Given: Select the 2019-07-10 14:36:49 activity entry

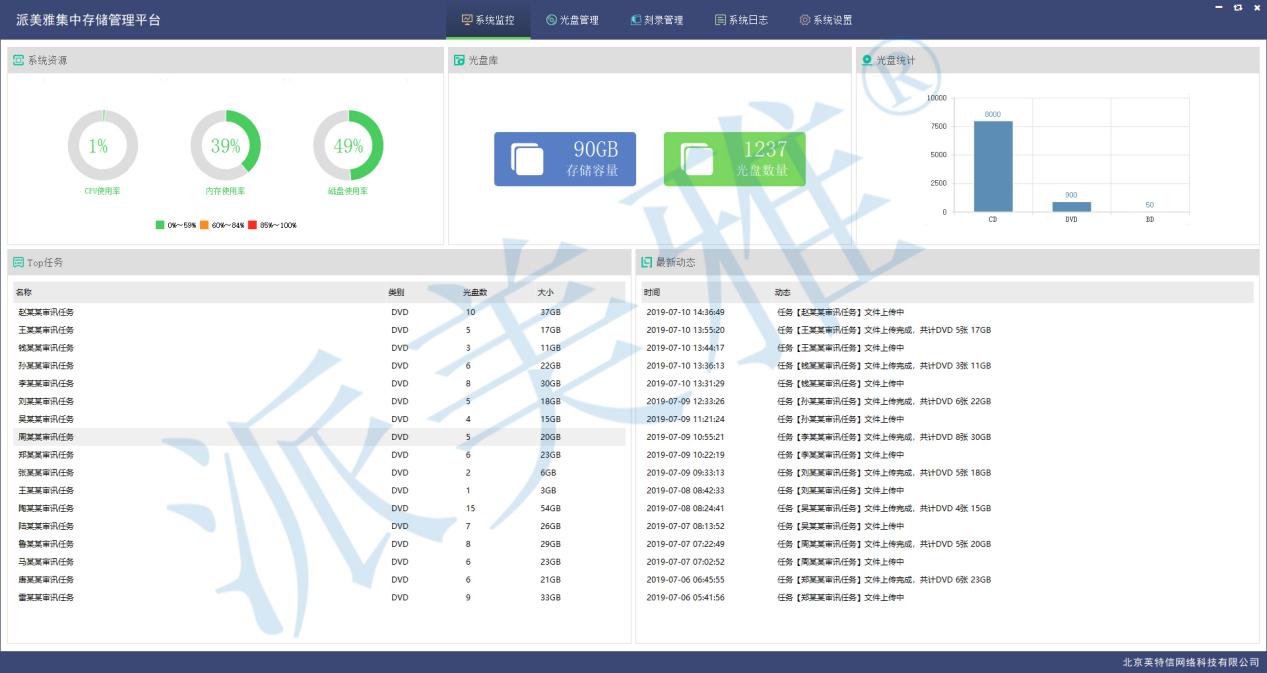Looking at the screenshot, I should click(x=686, y=312).
